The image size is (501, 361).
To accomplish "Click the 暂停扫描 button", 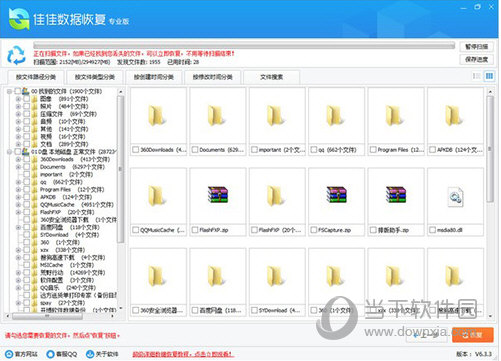I will pos(477,47).
